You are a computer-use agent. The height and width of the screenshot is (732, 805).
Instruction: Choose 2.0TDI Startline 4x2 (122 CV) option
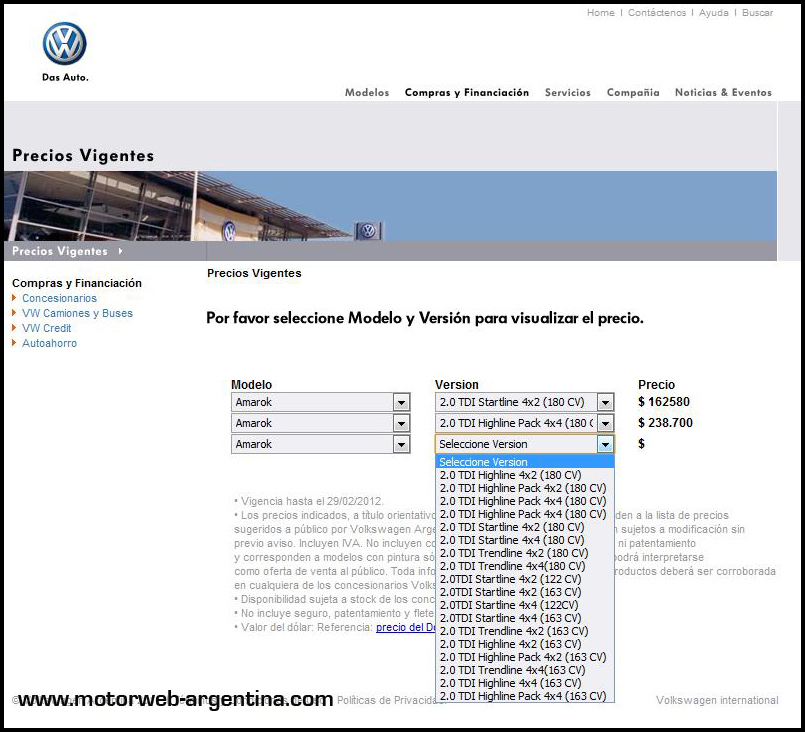[525, 579]
